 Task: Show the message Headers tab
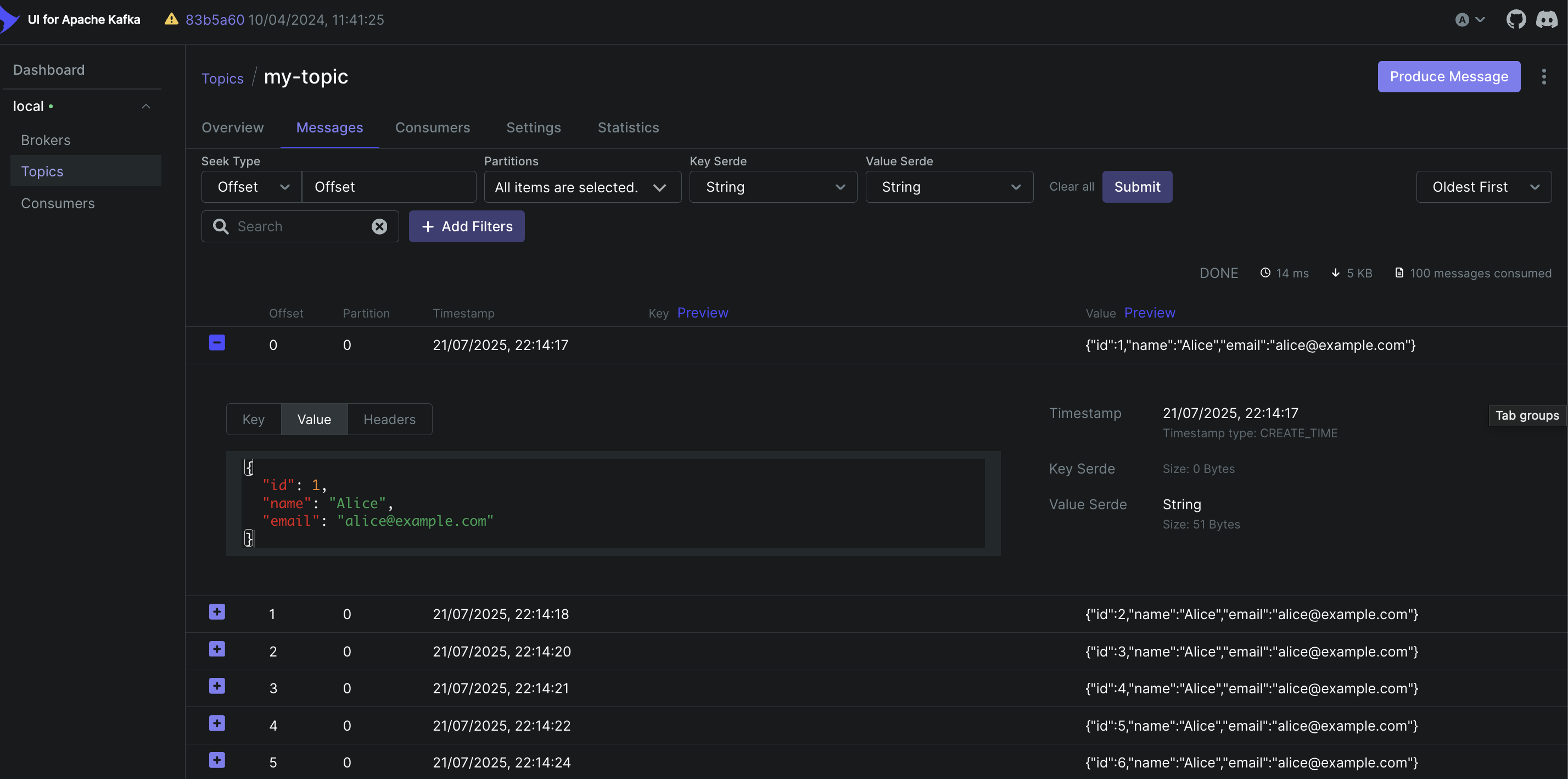click(390, 420)
